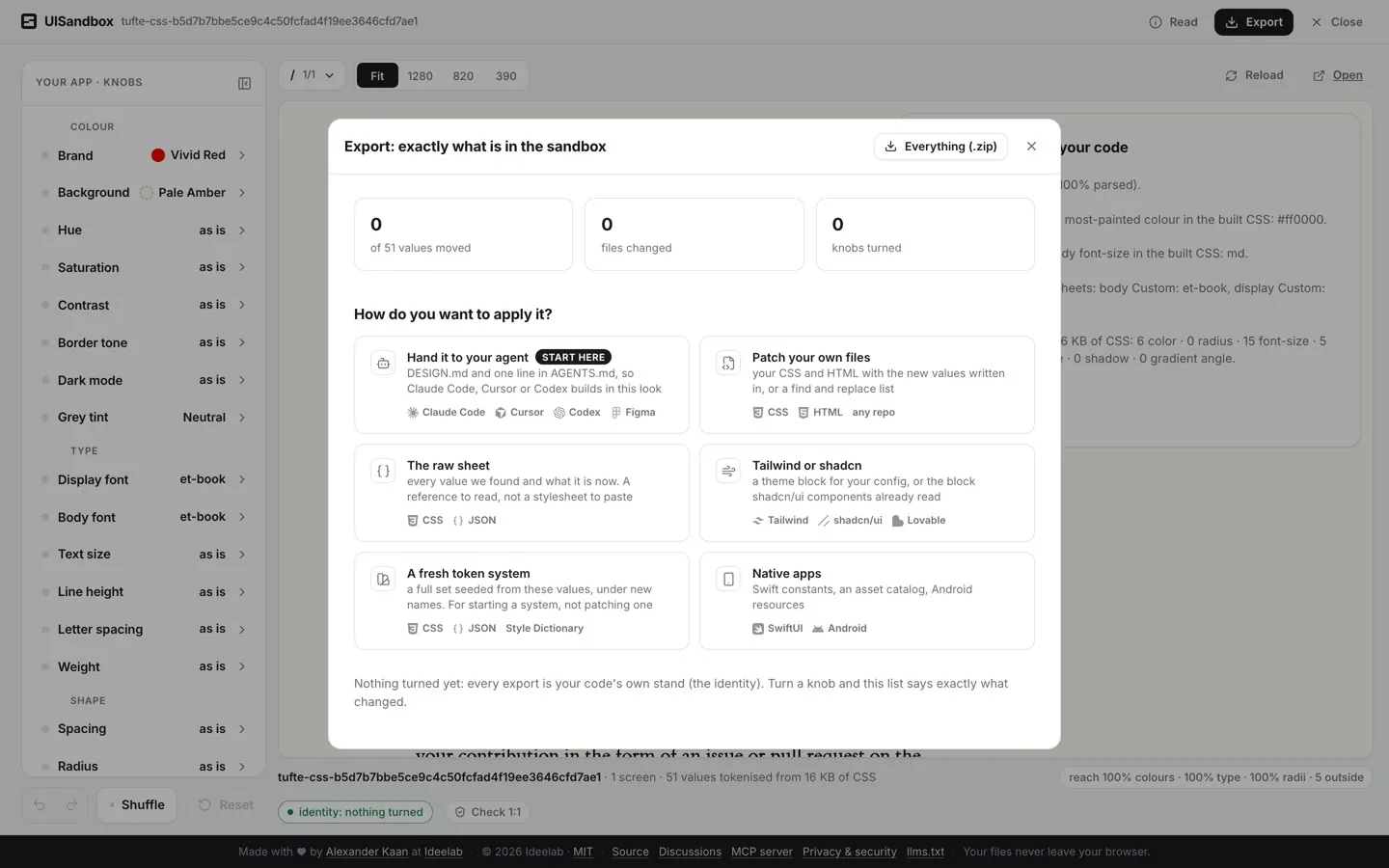Click the fresh token system icon

tap(383, 580)
